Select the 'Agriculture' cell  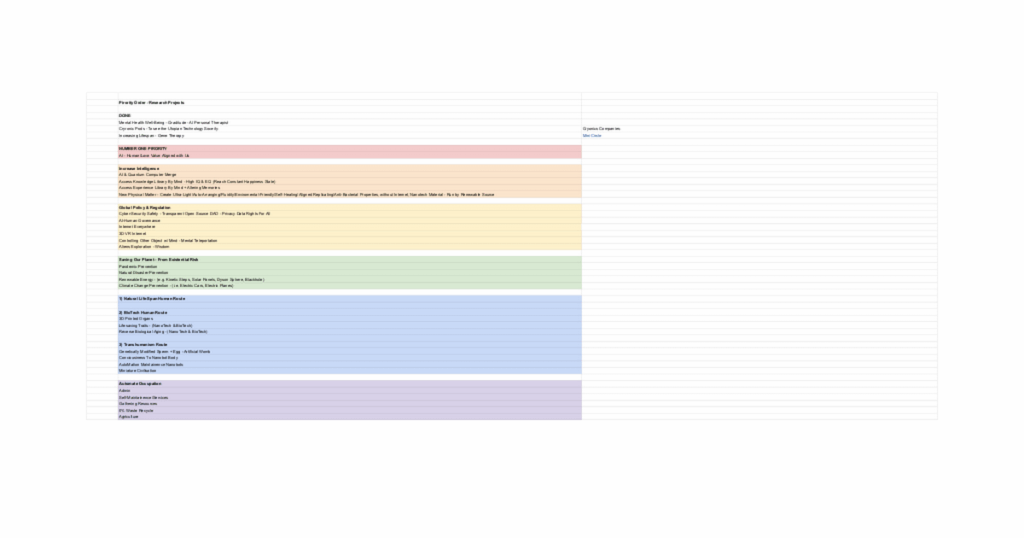click(x=349, y=416)
